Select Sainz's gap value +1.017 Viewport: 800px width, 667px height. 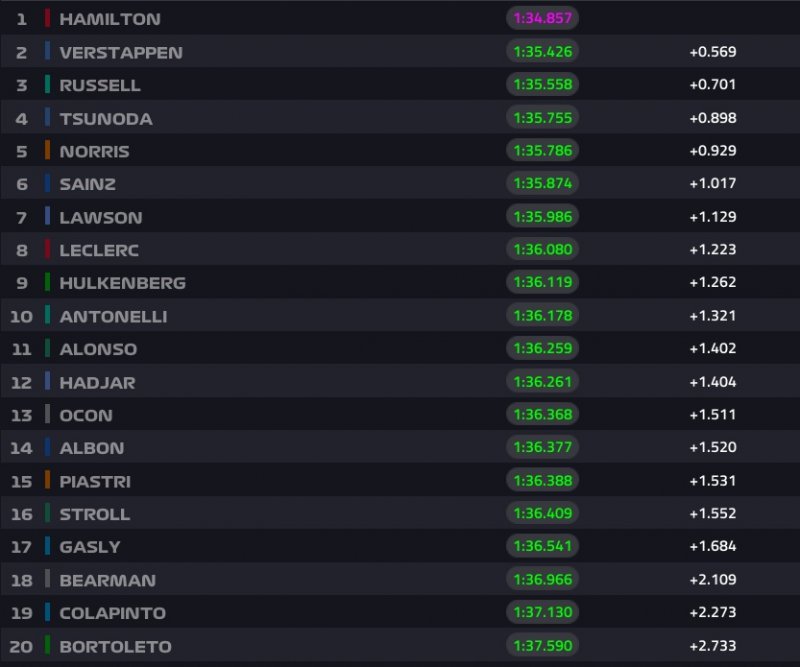pos(712,184)
